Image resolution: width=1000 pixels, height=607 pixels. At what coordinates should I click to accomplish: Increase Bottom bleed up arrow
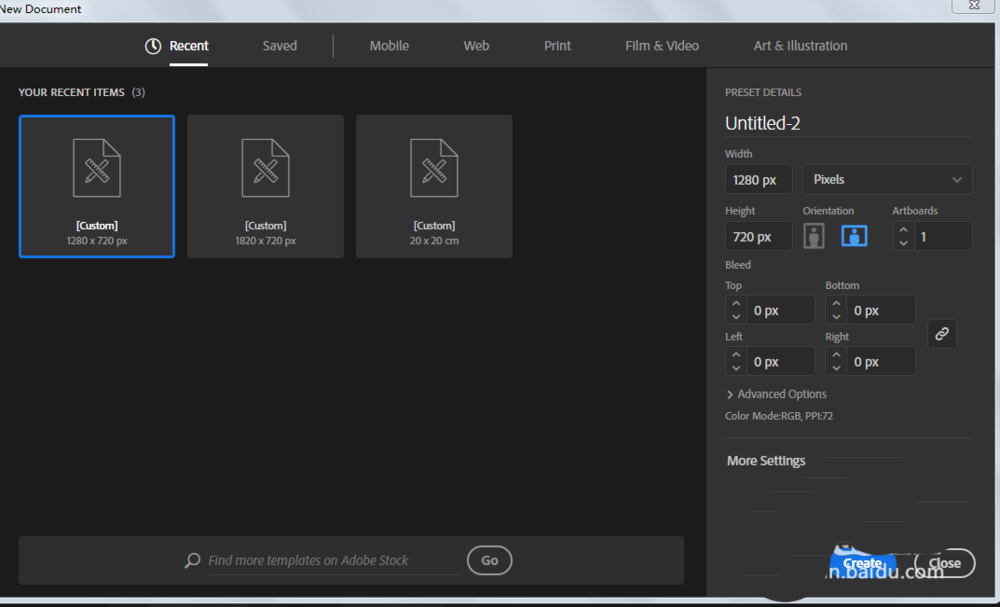click(x=836, y=304)
